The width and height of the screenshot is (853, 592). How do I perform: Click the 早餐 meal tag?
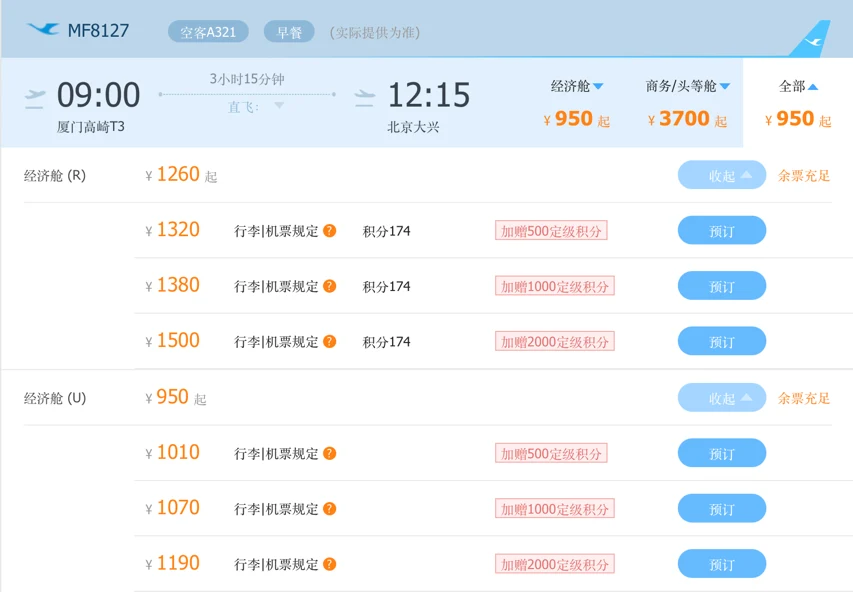(x=289, y=32)
